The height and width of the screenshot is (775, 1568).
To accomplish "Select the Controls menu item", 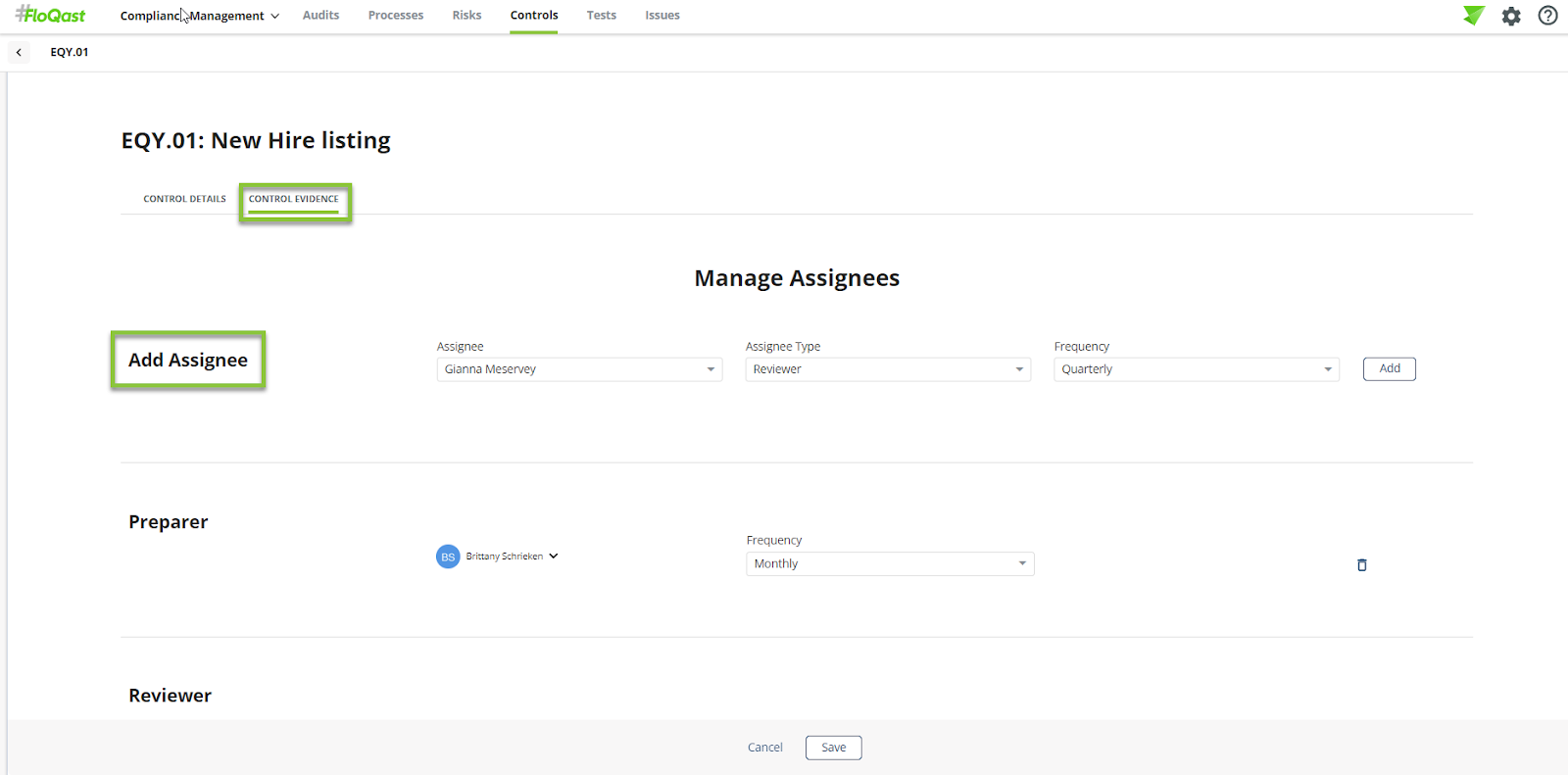I will pos(534,16).
